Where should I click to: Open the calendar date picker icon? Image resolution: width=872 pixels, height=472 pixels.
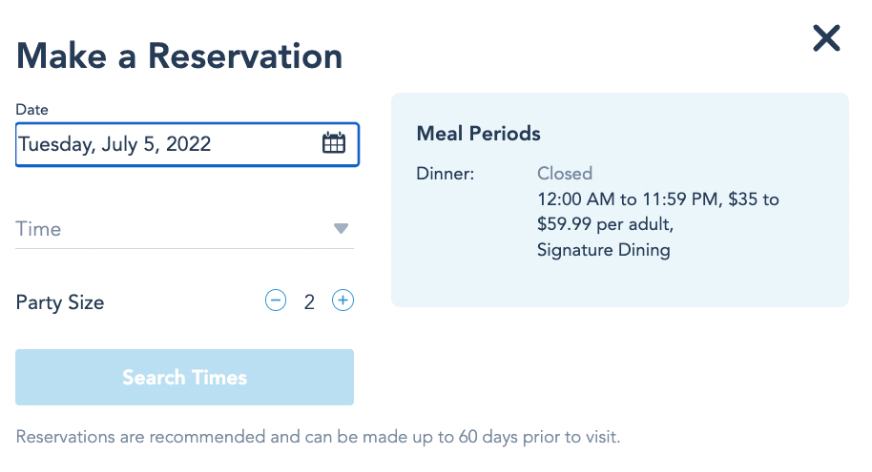333,143
